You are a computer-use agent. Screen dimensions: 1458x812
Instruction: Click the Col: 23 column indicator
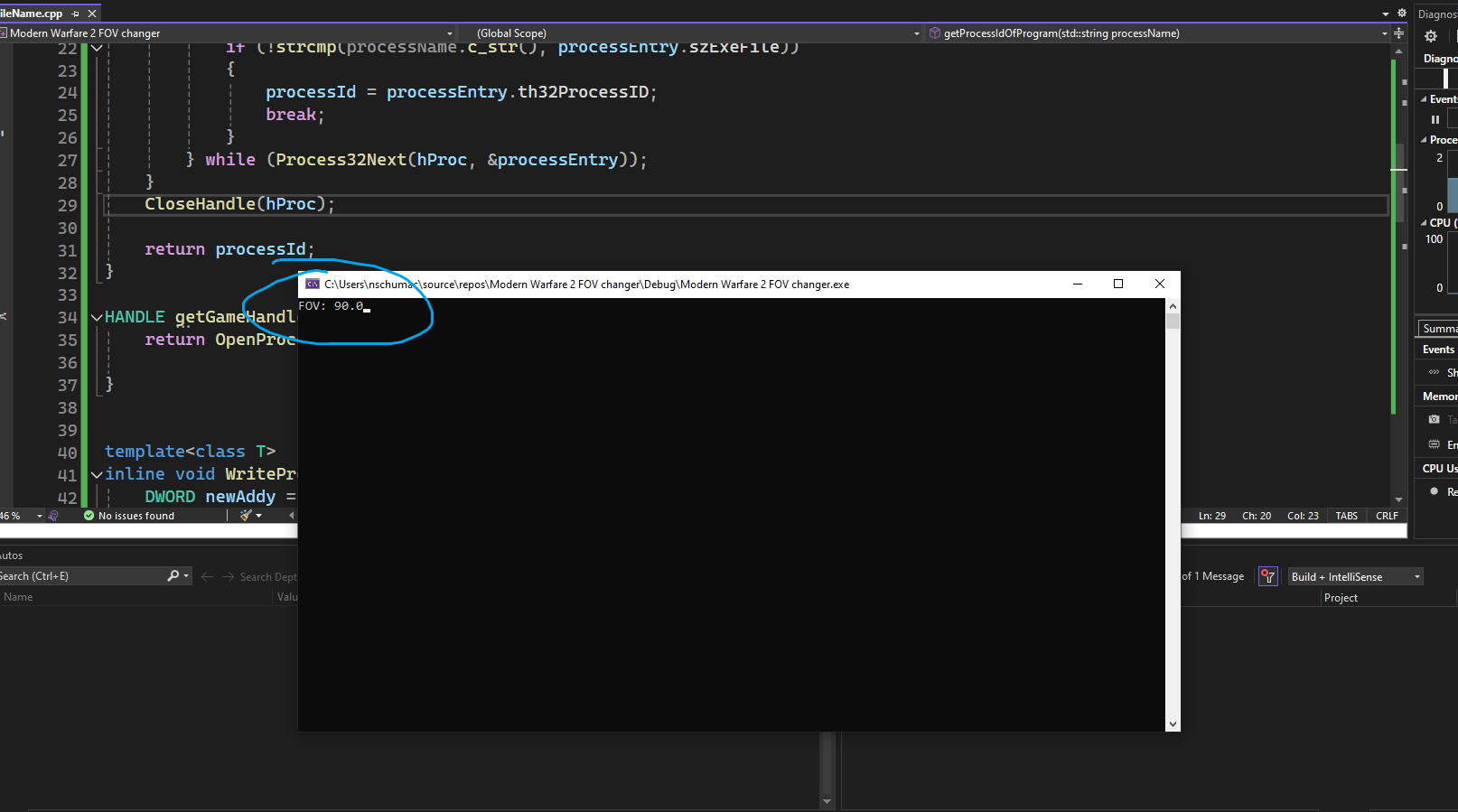[x=1303, y=516]
